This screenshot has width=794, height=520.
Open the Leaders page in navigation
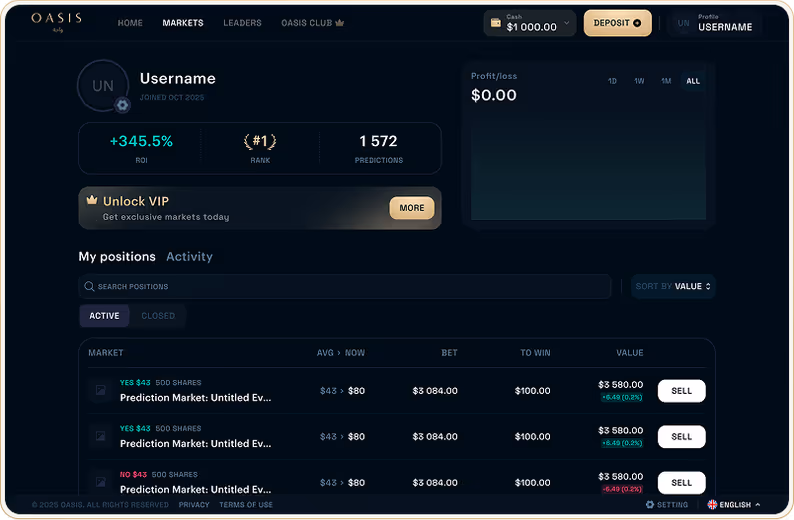click(x=242, y=23)
